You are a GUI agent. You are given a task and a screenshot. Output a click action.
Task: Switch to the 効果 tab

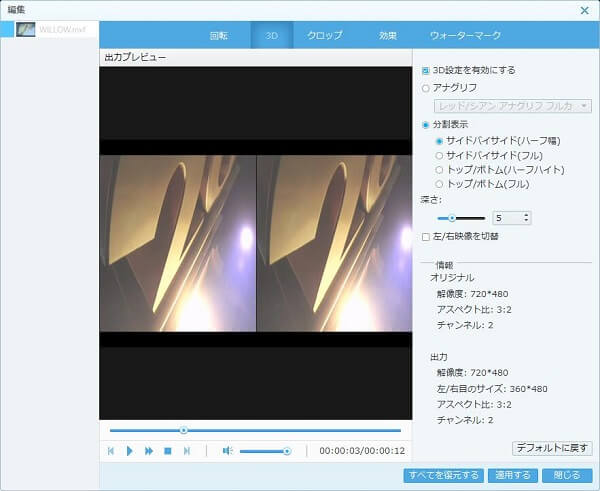[x=388, y=36]
